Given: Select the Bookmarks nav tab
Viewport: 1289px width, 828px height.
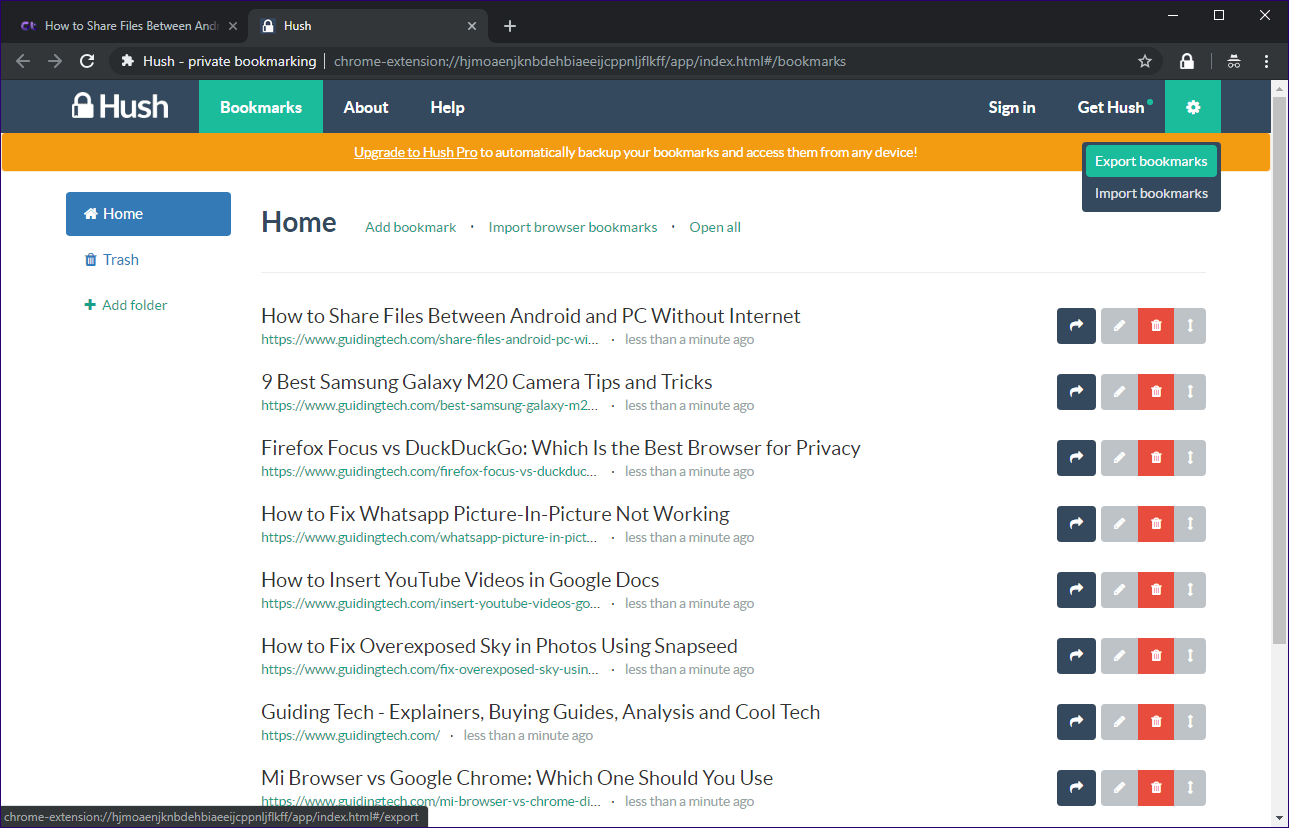Looking at the screenshot, I should pyautogui.click(x=261, y=107).
